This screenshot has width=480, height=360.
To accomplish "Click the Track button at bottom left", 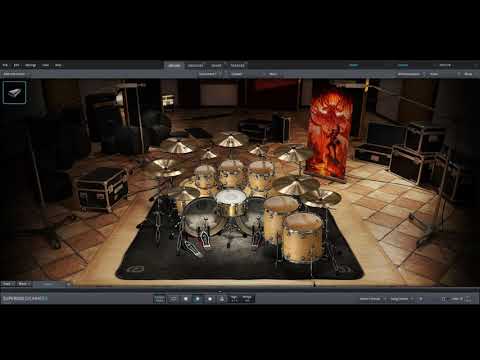I will pyautogui.click(x=8, y=284).
